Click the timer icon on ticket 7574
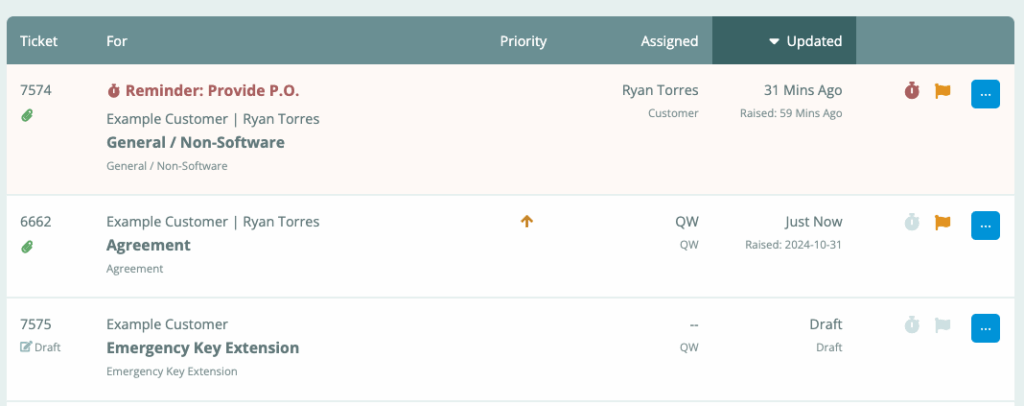This screenshot has height=406, width=1024. [x=911, y=91]
